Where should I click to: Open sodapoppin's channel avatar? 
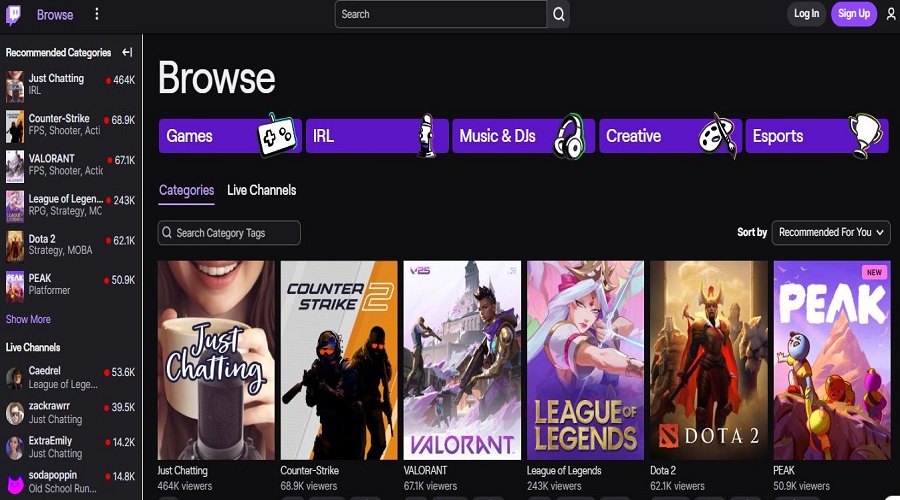pyautogui.click(x=15, y=483)
